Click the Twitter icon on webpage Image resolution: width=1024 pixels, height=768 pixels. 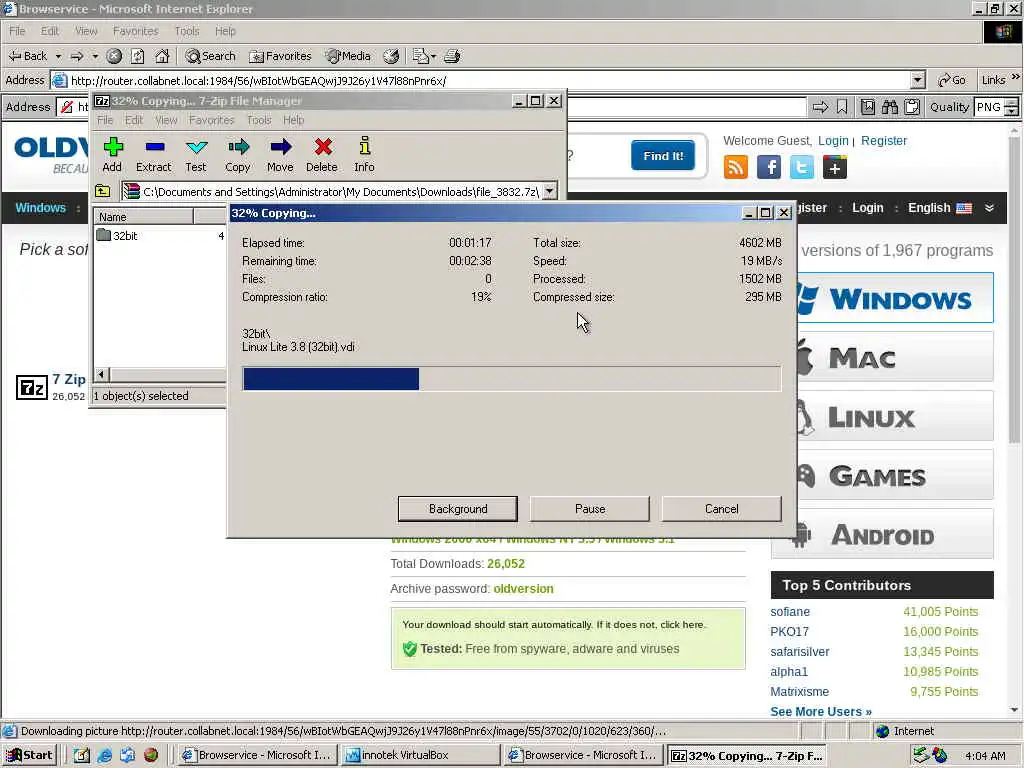tap(802, 167)
